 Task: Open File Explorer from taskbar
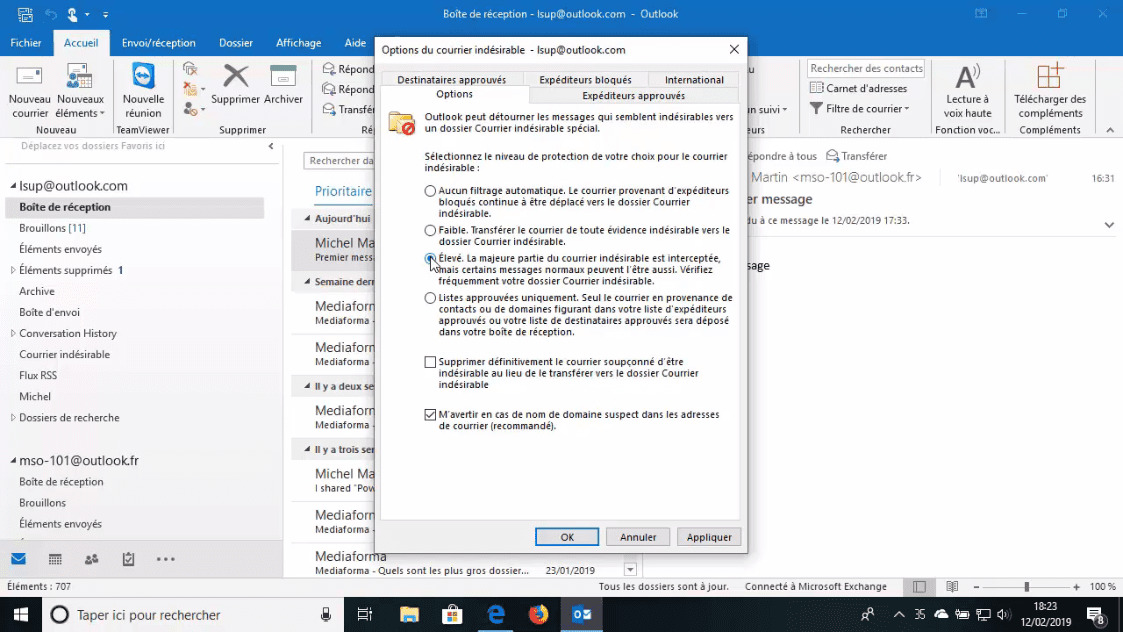(409, 615)
